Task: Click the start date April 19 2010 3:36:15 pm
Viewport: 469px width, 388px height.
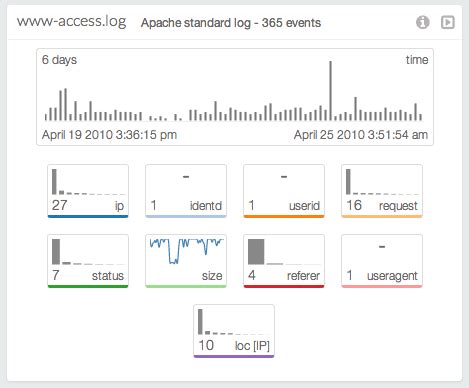Action: tap(109, 135)
